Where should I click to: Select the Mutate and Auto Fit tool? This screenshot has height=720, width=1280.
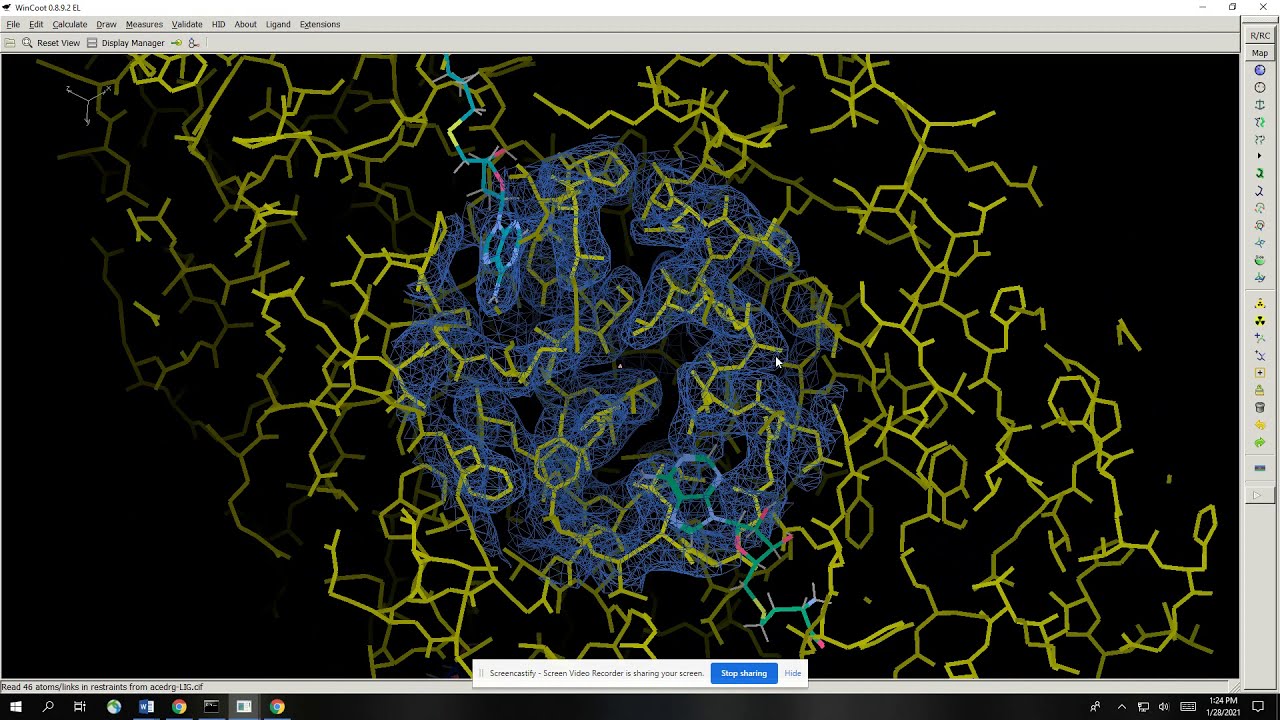pyautogui.click(x=1260, y=304)
